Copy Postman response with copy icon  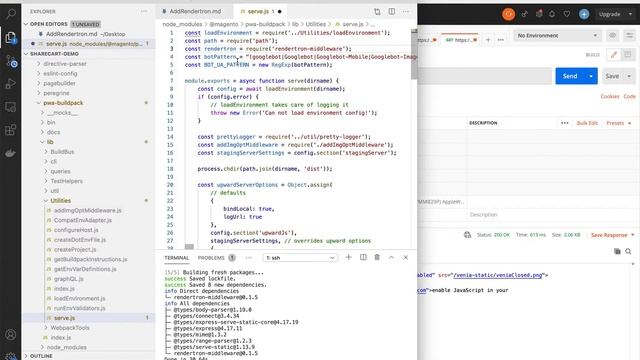coord(617,251)
